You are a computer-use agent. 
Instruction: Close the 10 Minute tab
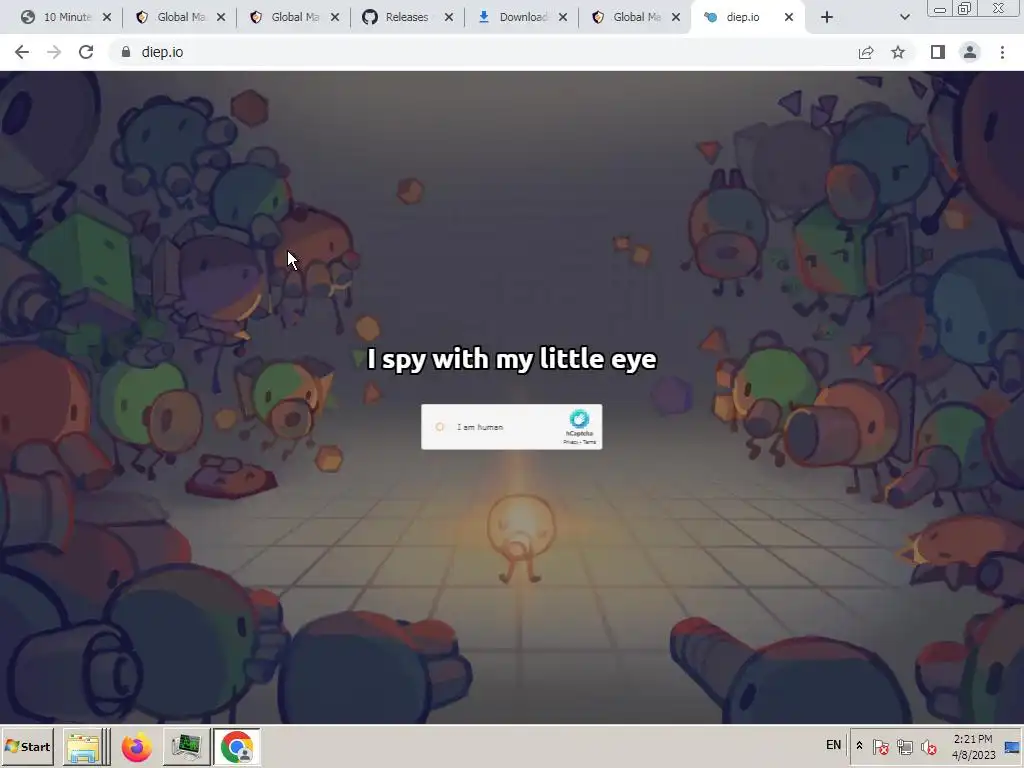(x=107, y=17)
